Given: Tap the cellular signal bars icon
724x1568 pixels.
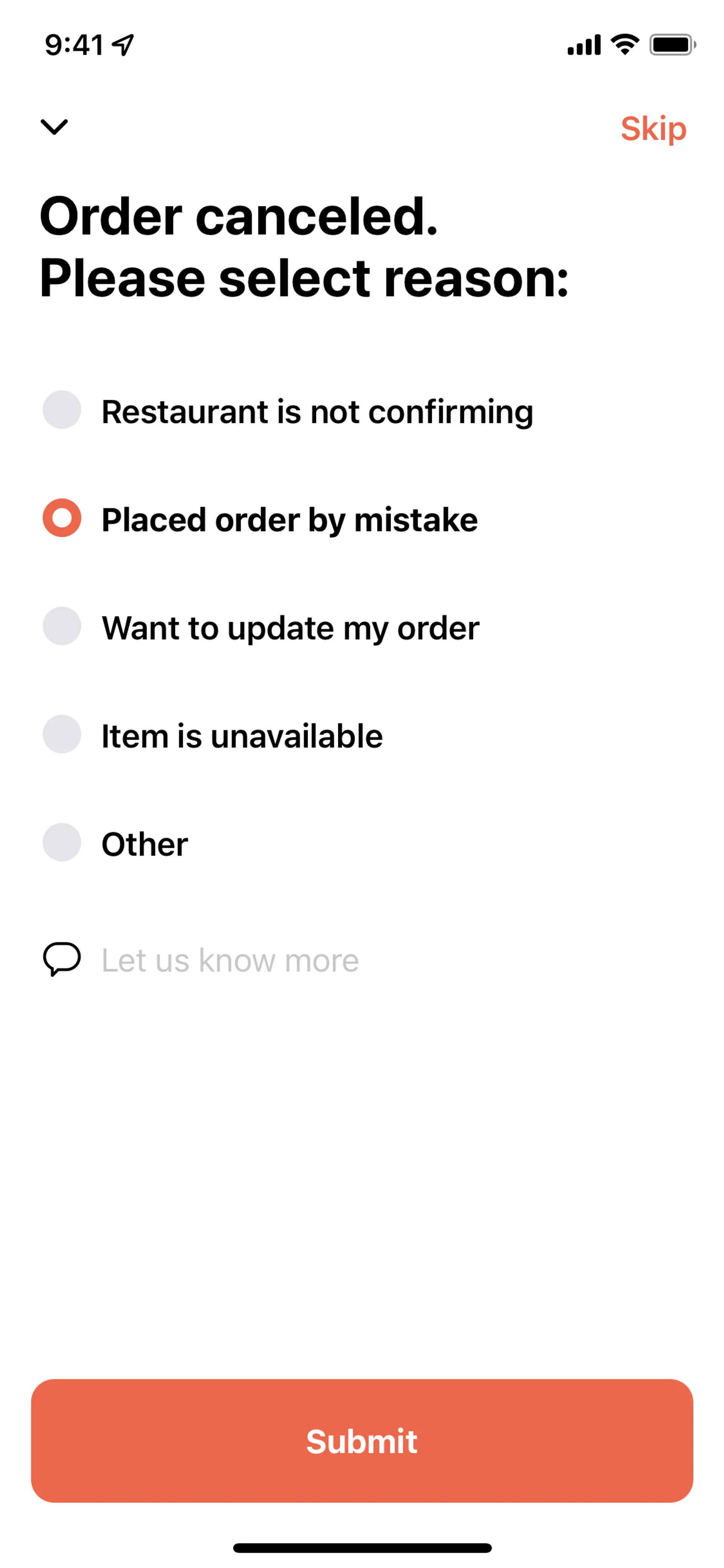Looking at the screenshot, I should (x=583, y=45).
